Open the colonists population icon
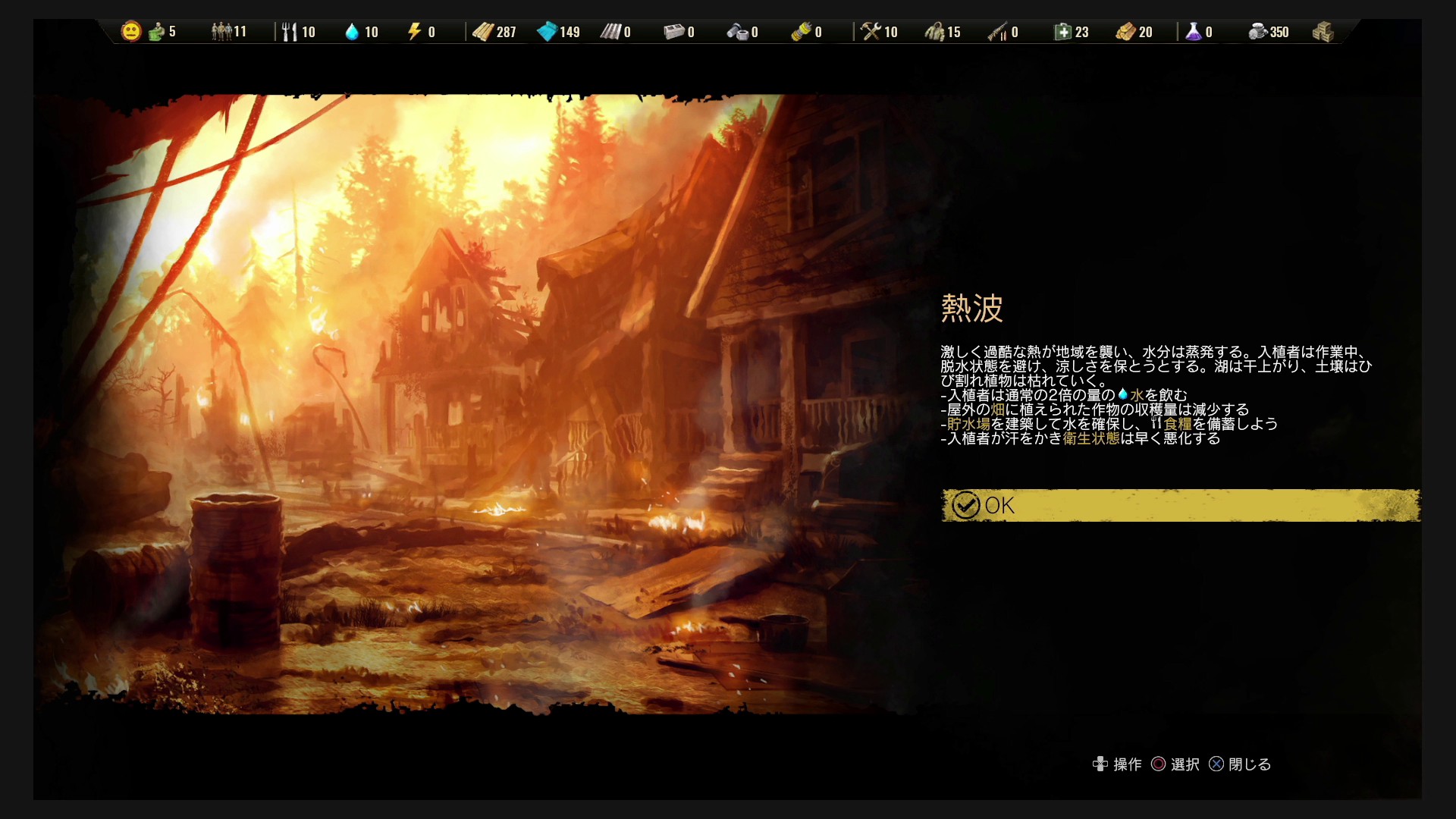 221,32
